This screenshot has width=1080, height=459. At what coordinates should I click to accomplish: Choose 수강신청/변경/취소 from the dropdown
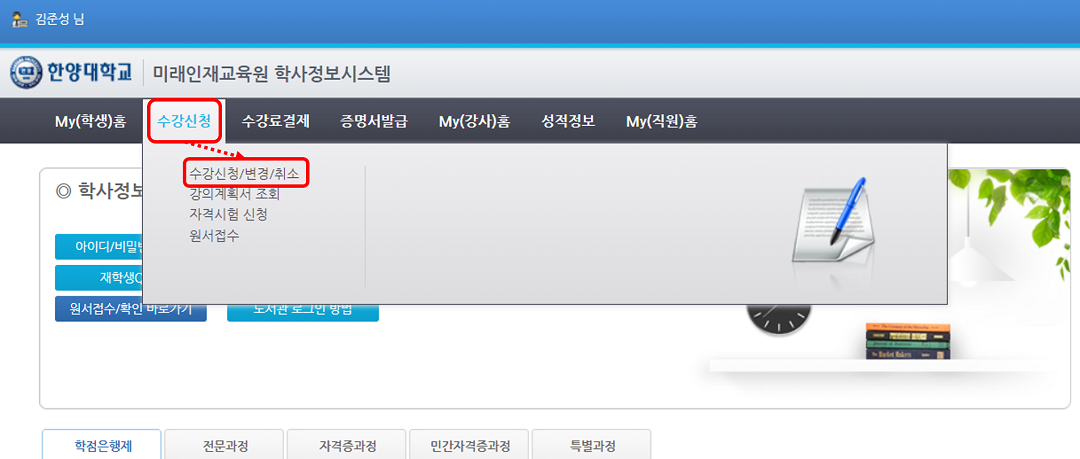[x=244, y=174]
